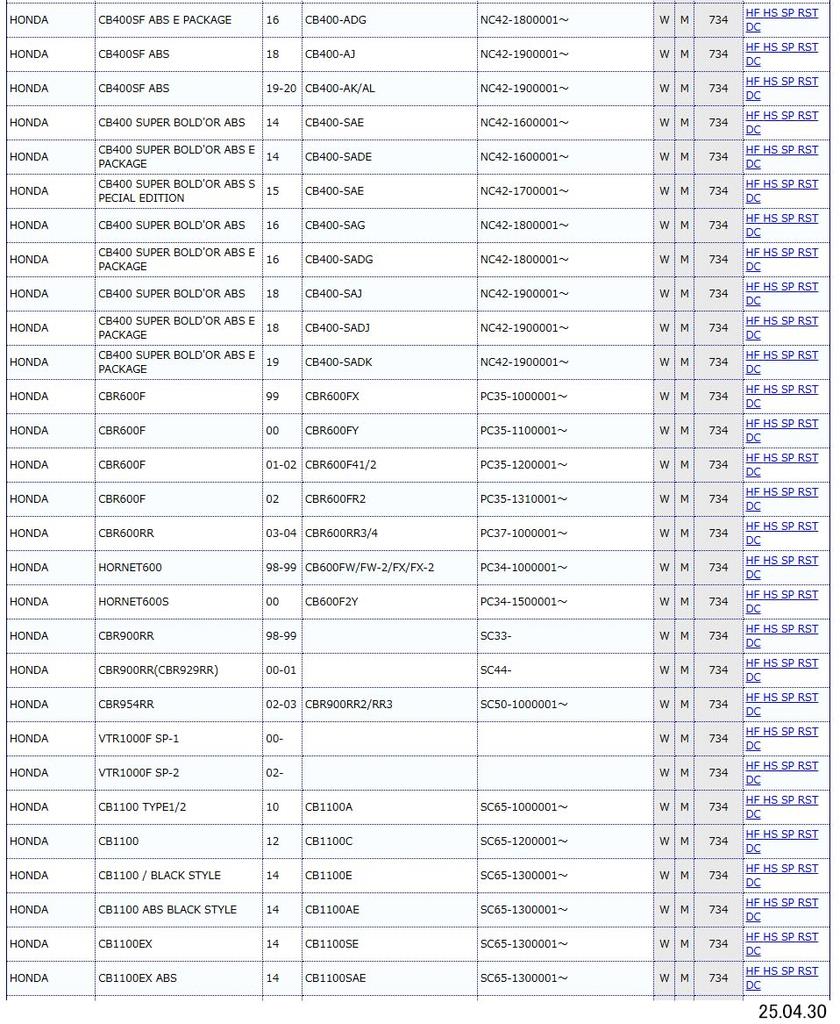
Task: Select frame number SC44- cell
Action: click(x=496, y=670)
